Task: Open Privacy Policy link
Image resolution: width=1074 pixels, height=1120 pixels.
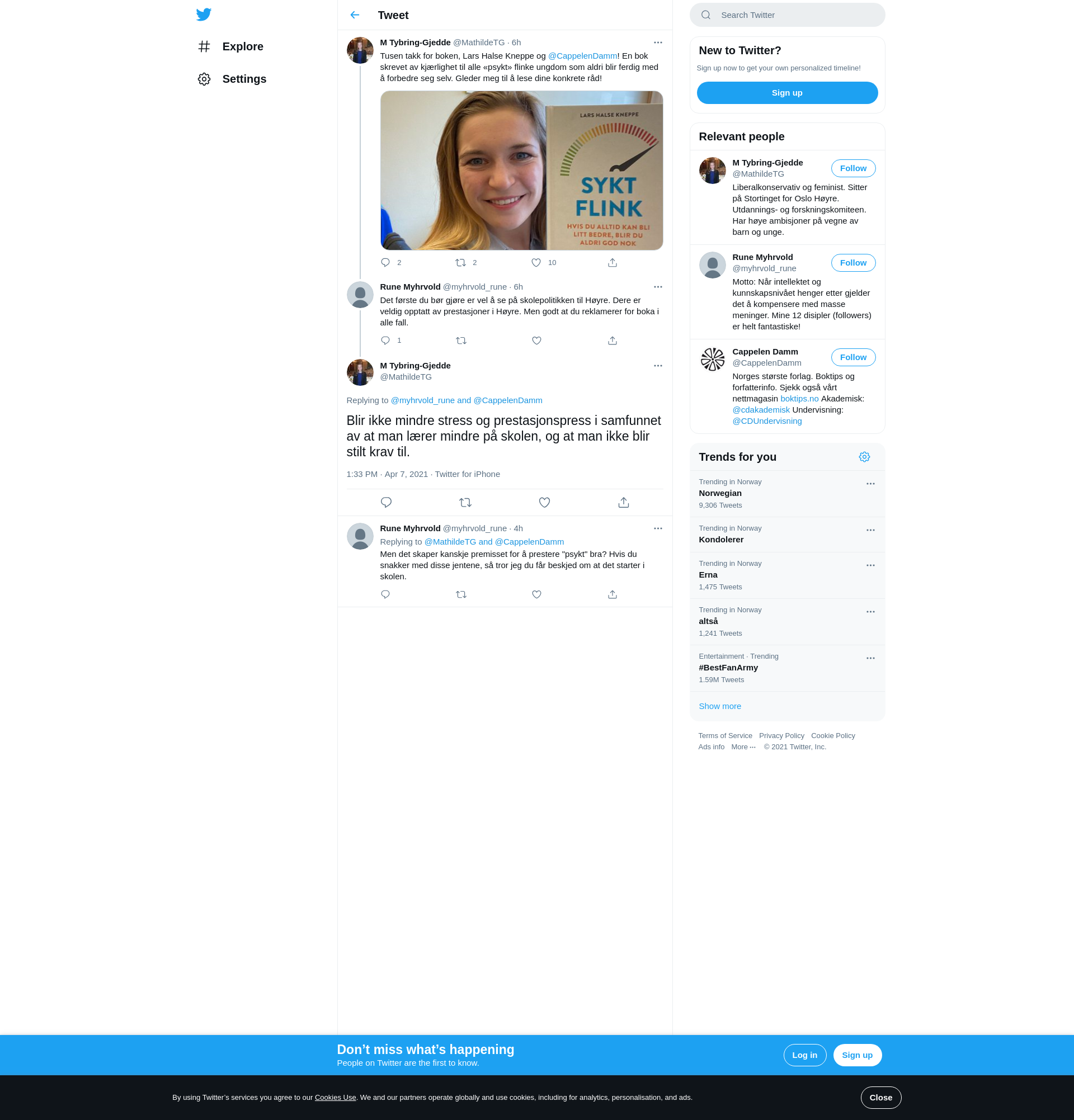Action: coord(781,736)
